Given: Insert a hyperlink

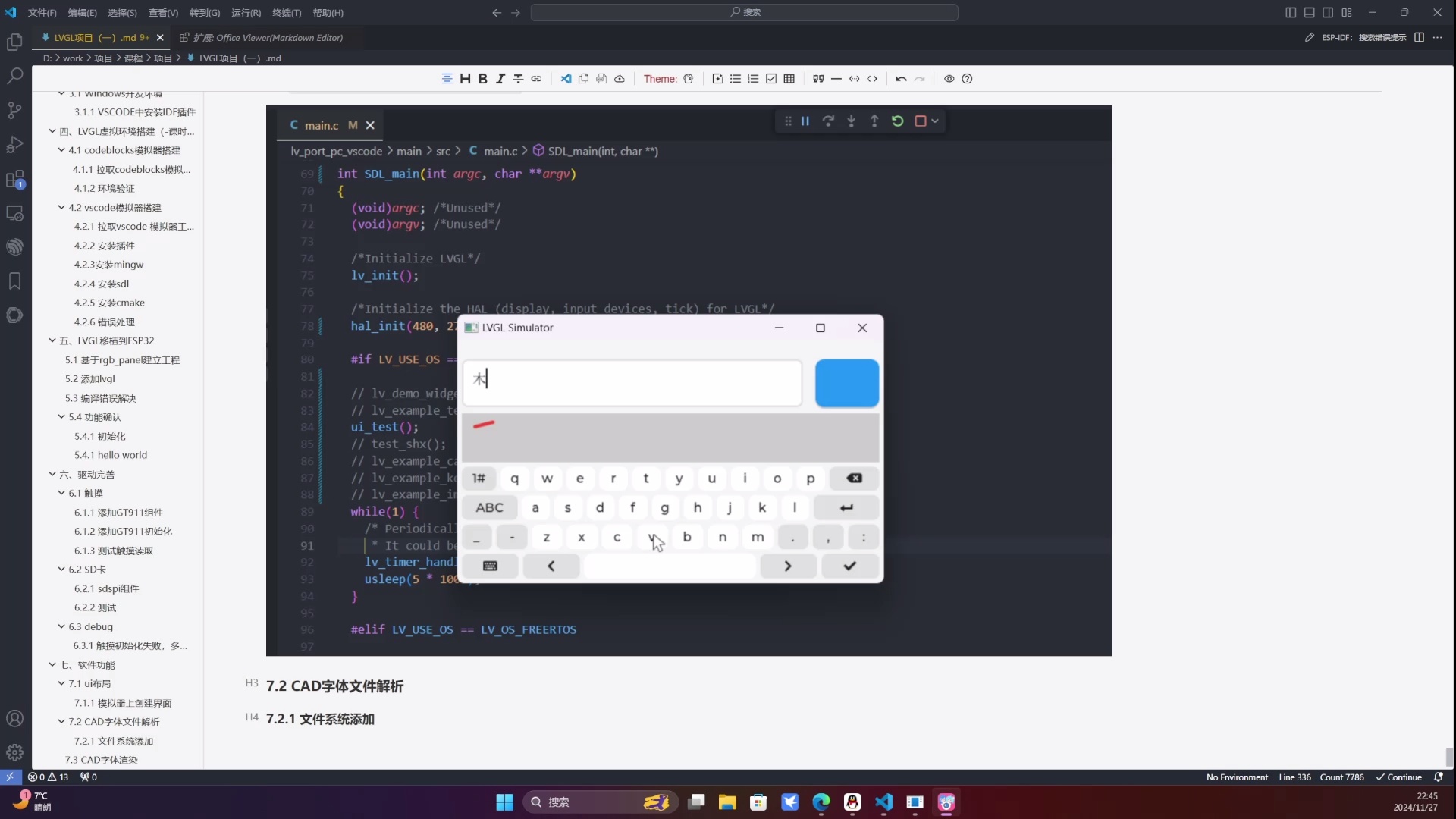Looking at the screenshot, I should click(537, 79).
